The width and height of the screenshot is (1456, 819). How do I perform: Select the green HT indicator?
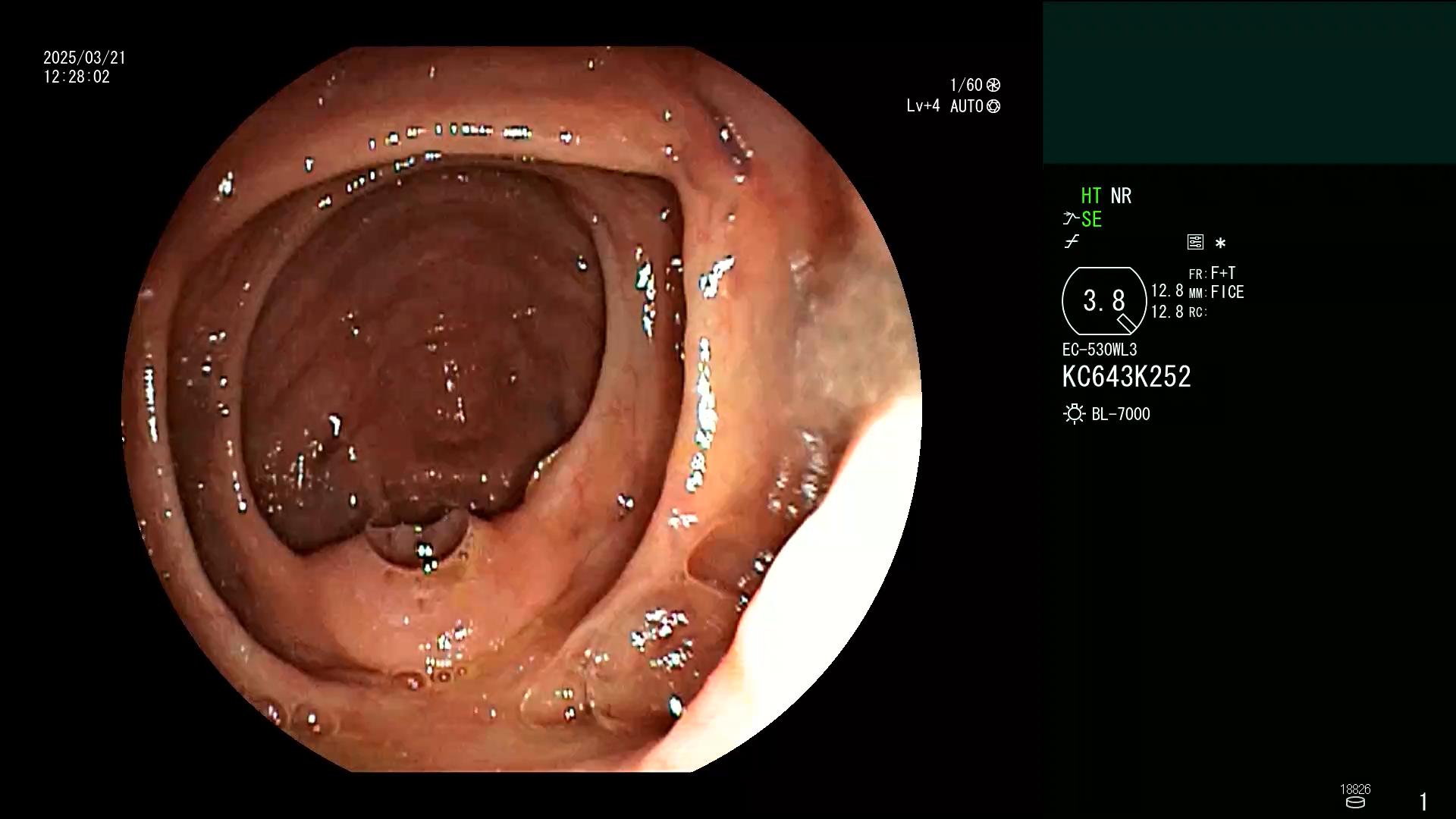[1090, 196]
